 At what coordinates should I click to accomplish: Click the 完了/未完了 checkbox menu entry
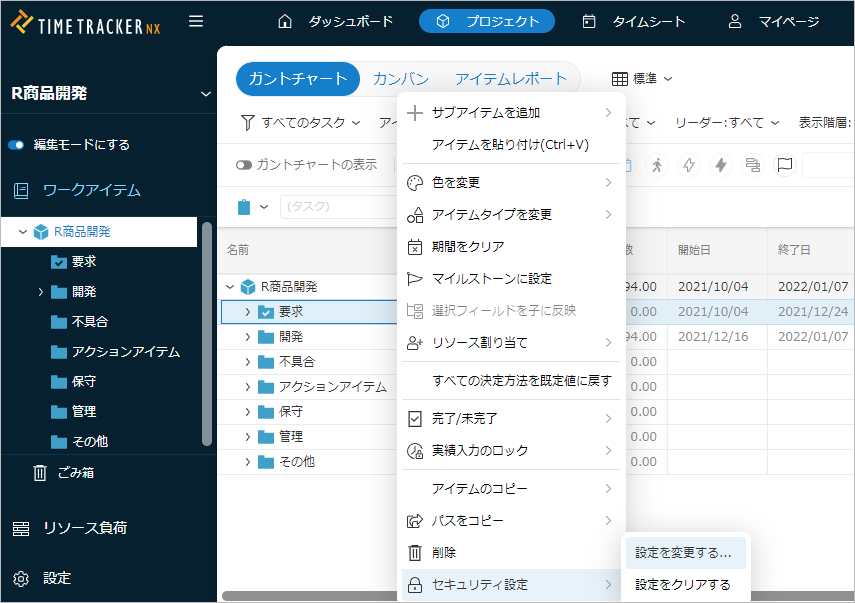(x=464, y=418)
